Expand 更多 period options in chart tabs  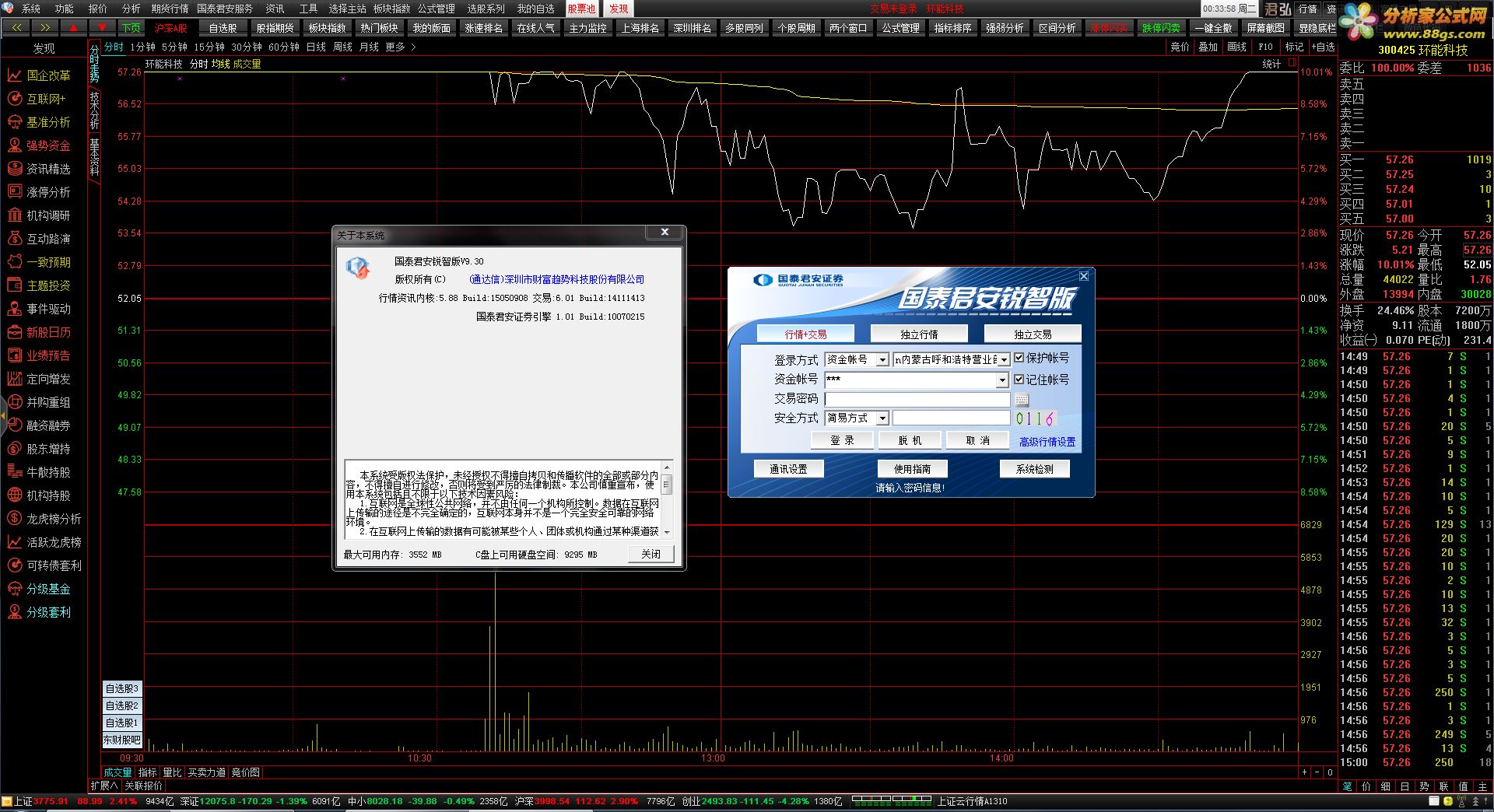401,47
